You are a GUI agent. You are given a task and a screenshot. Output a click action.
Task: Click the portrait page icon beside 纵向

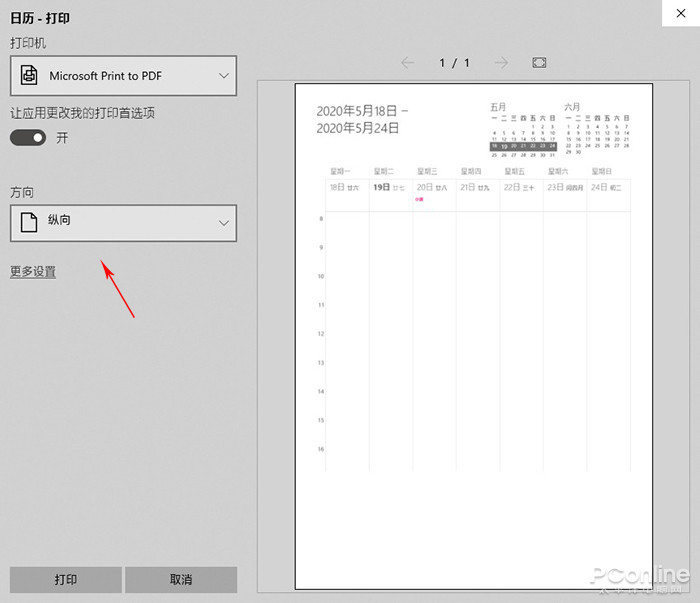click(29, 222)
